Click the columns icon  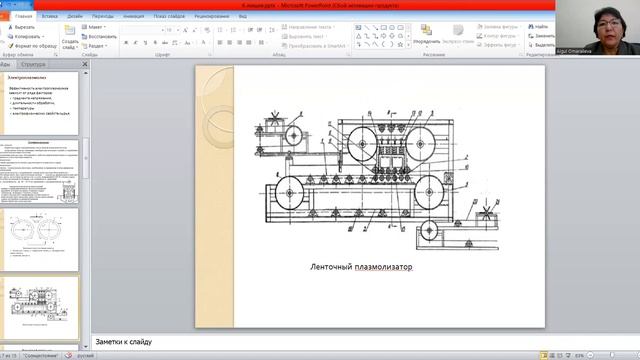(262, 42)
